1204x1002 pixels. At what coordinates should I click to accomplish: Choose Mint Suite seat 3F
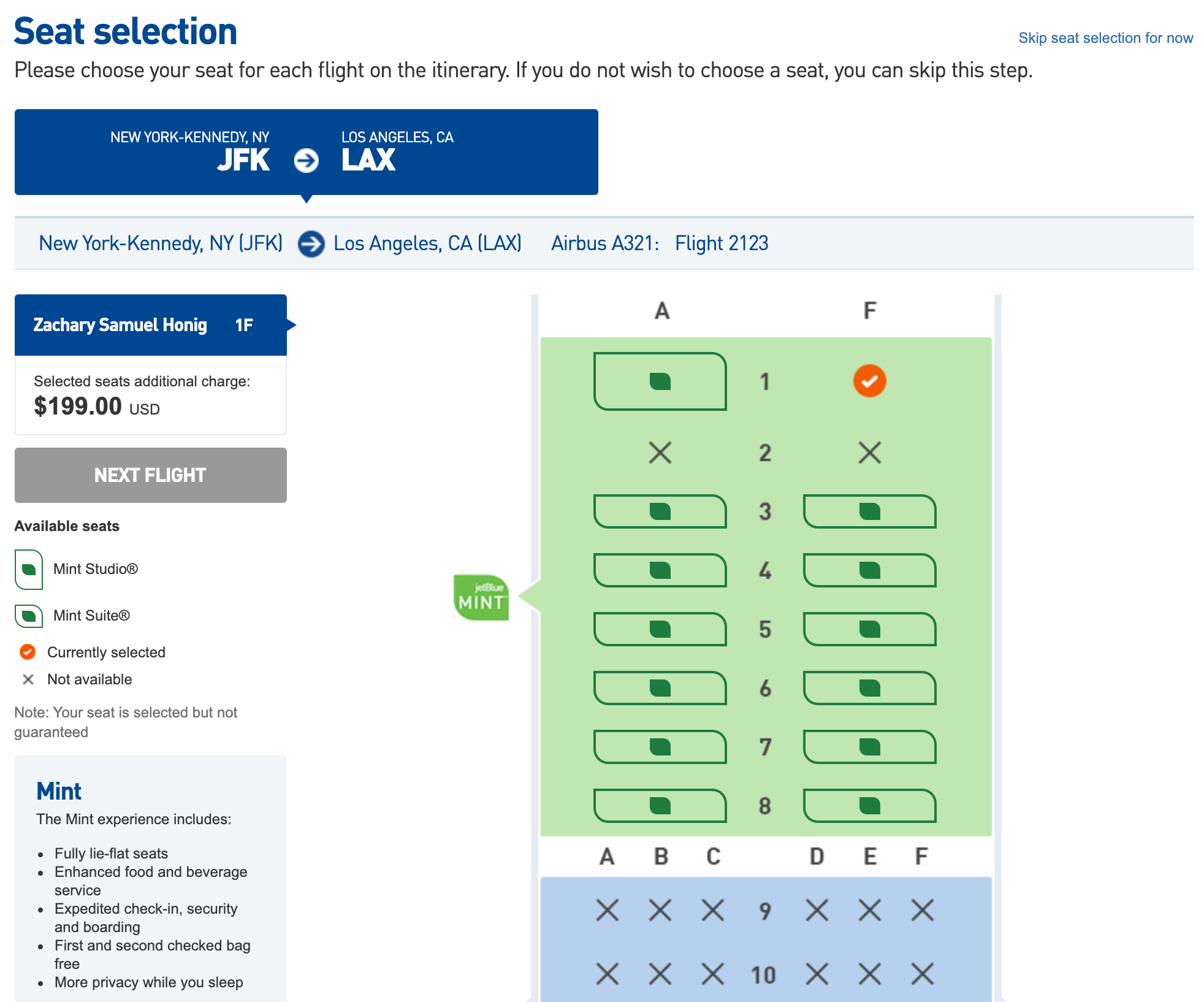pyautogui.click(x=869, y=511)
